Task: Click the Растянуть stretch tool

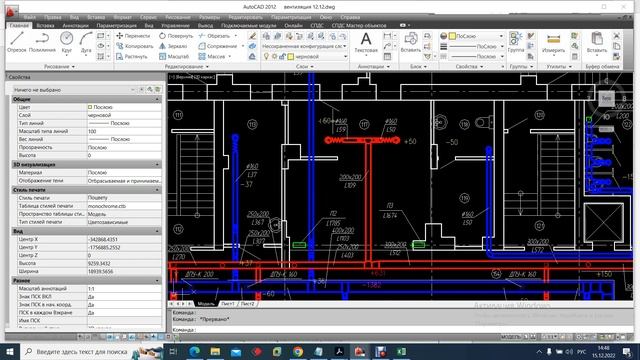Action: 132,56
